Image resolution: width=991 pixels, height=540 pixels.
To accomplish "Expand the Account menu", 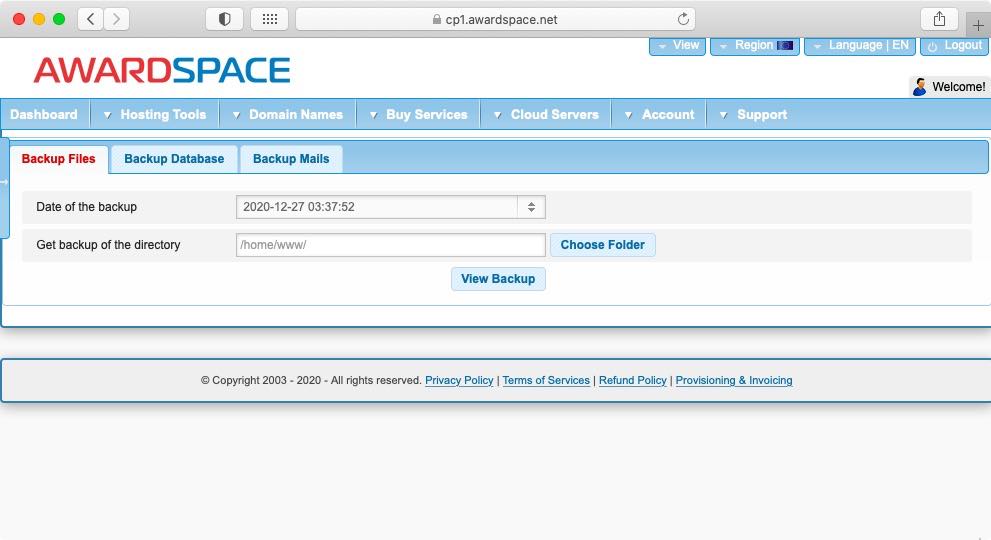I will tap(659, 114).
